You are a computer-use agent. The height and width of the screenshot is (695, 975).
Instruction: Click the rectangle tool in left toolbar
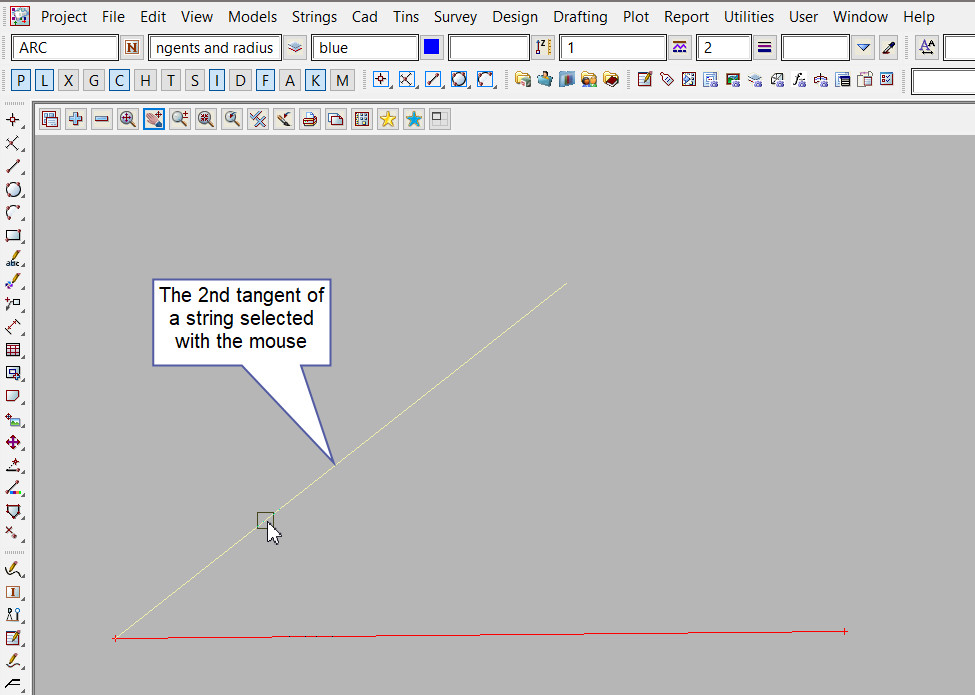13,236
